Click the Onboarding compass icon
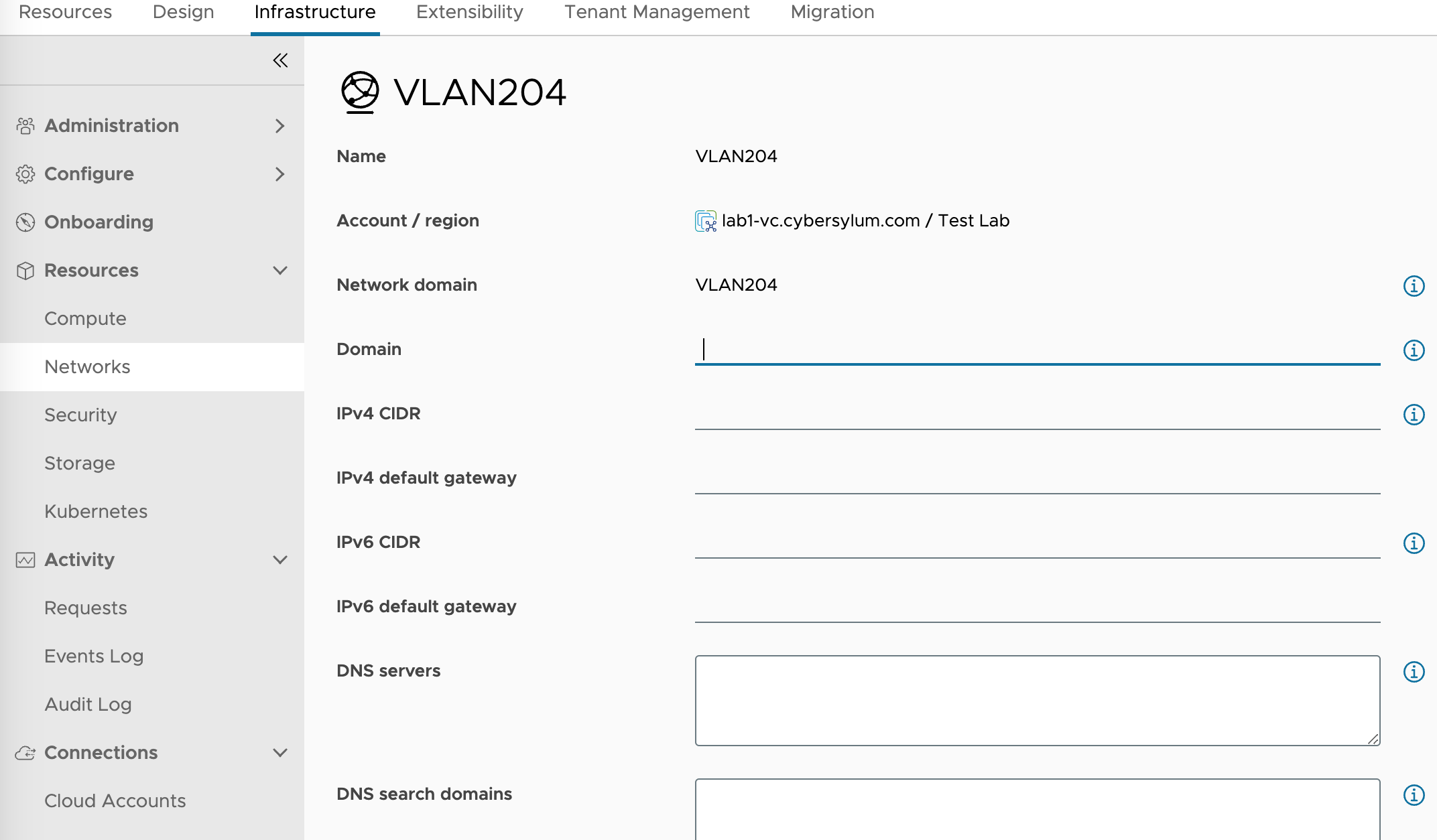The height and width of the screenshot is (840, 1437). pos(25,222)
